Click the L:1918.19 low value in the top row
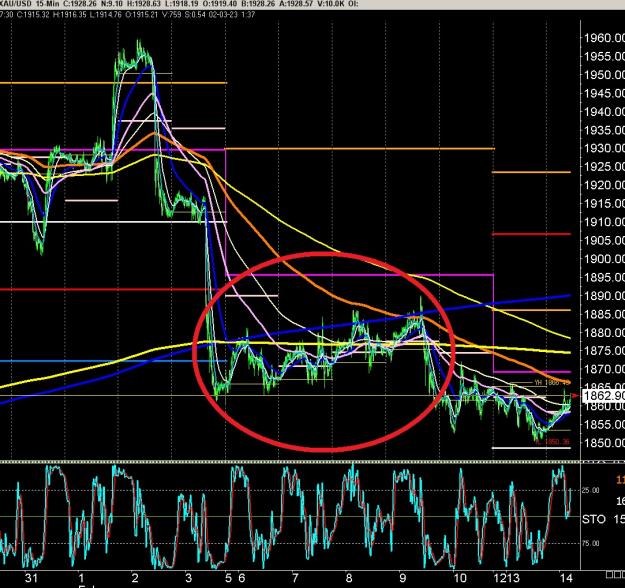 pyautogui.click(x=182, y=4)
